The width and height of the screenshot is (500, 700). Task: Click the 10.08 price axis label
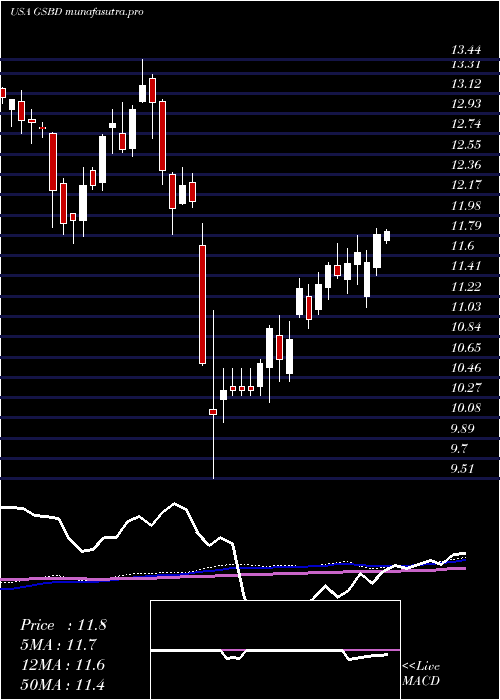(x=467, y=408)
